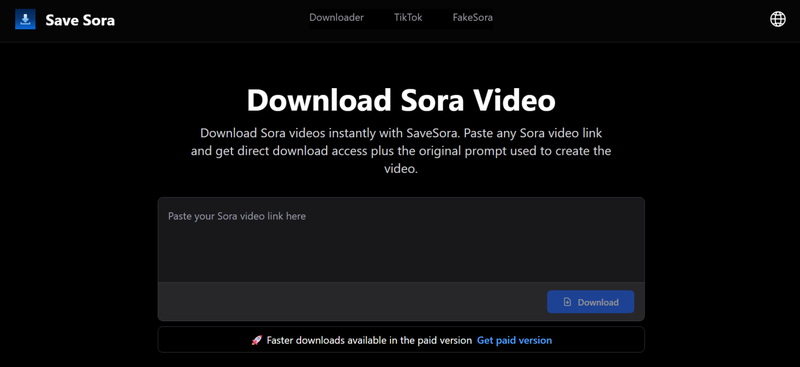This screenshot has height=367, width=800.
Task: Switch to the FakeSora nav item
Action: [472, 17]
